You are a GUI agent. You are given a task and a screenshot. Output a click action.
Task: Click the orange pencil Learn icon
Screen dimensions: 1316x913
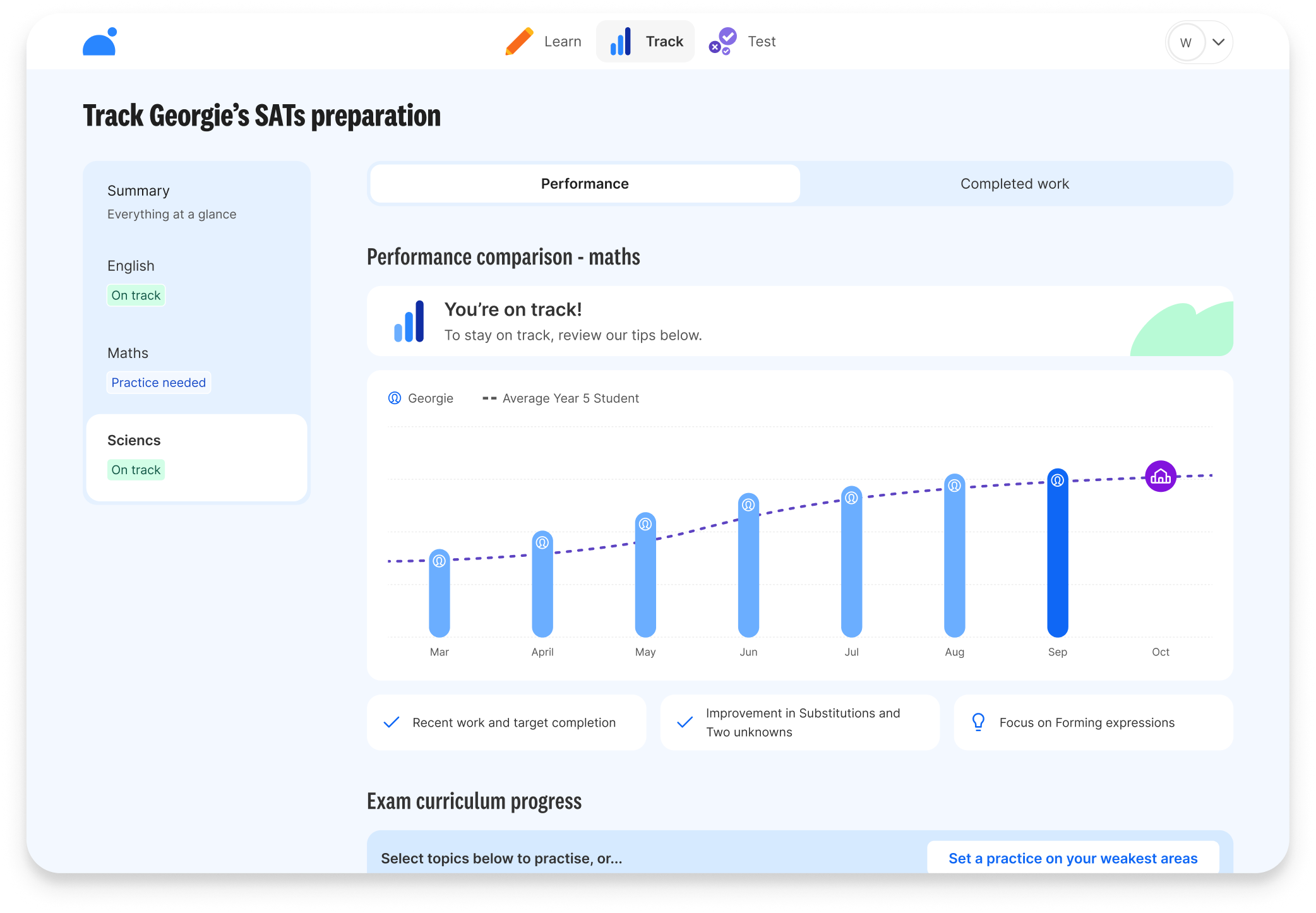[x=520, y=42]
